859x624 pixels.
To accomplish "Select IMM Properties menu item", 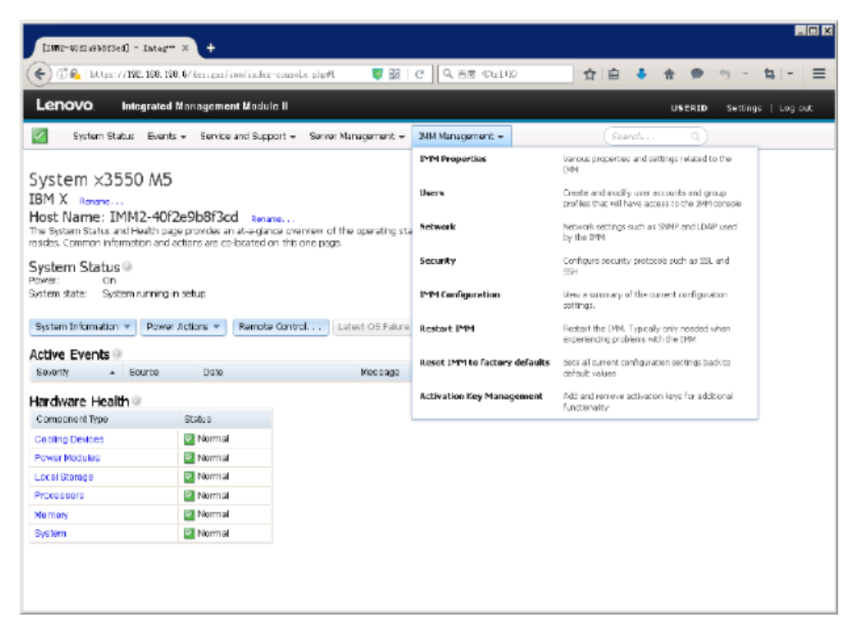I will [453, 159].
